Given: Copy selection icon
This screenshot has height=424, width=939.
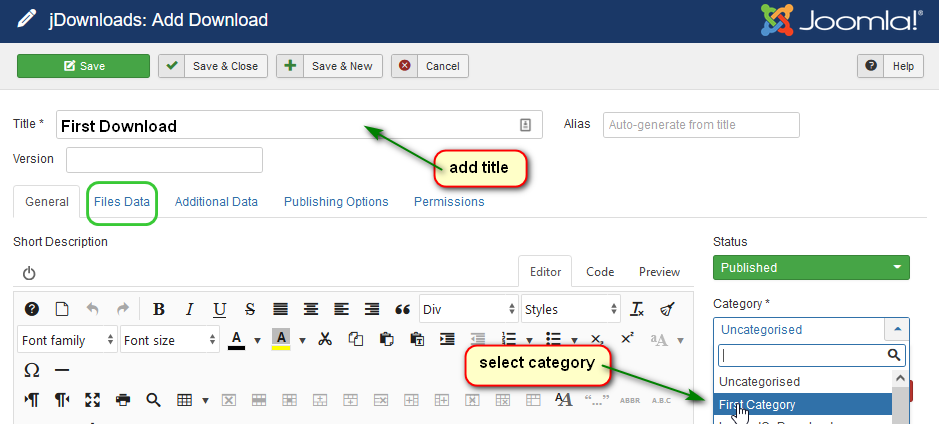Looking at the screenshot, I should 356,340.
